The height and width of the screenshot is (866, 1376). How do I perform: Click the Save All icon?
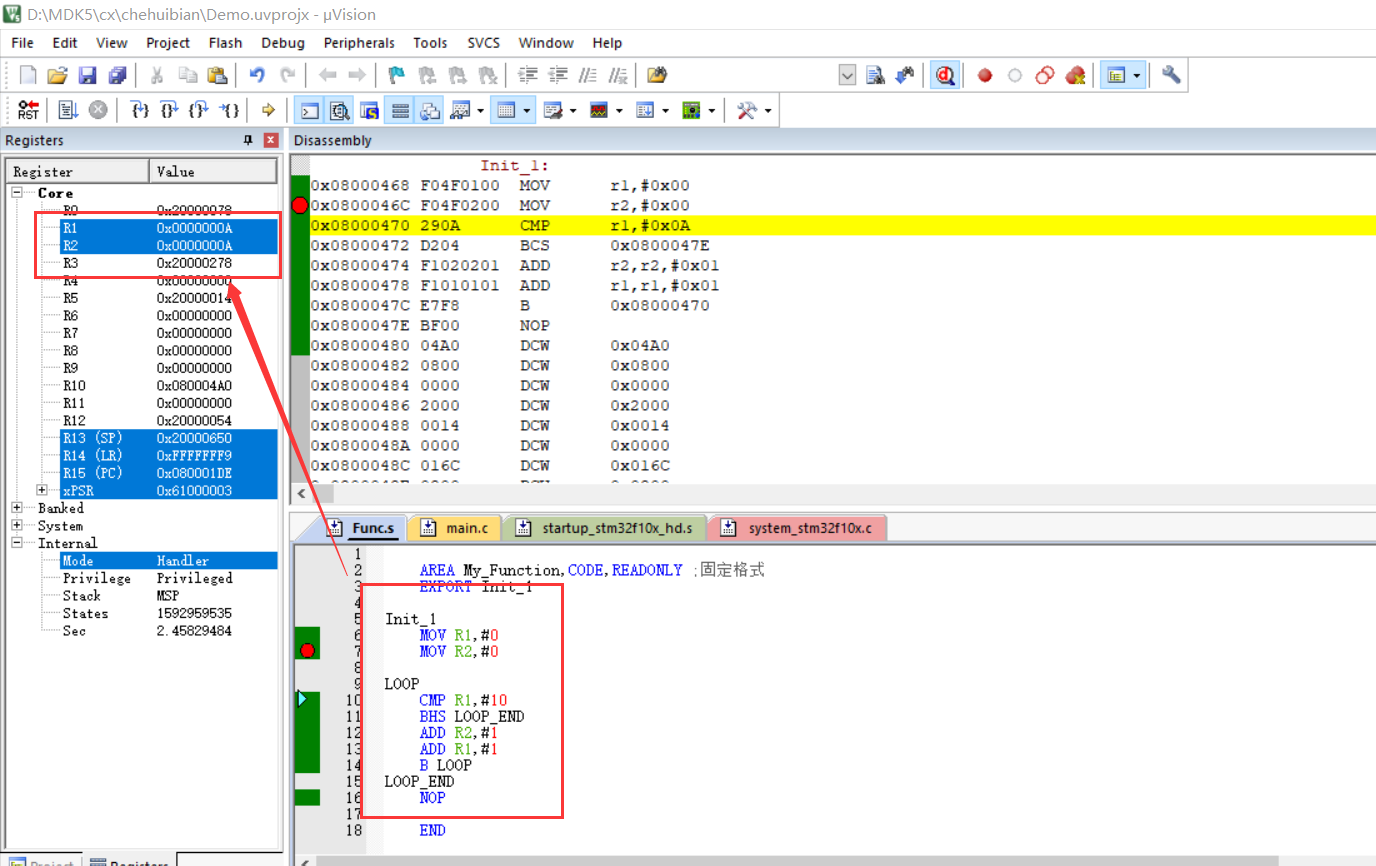[x=117, y=75]
